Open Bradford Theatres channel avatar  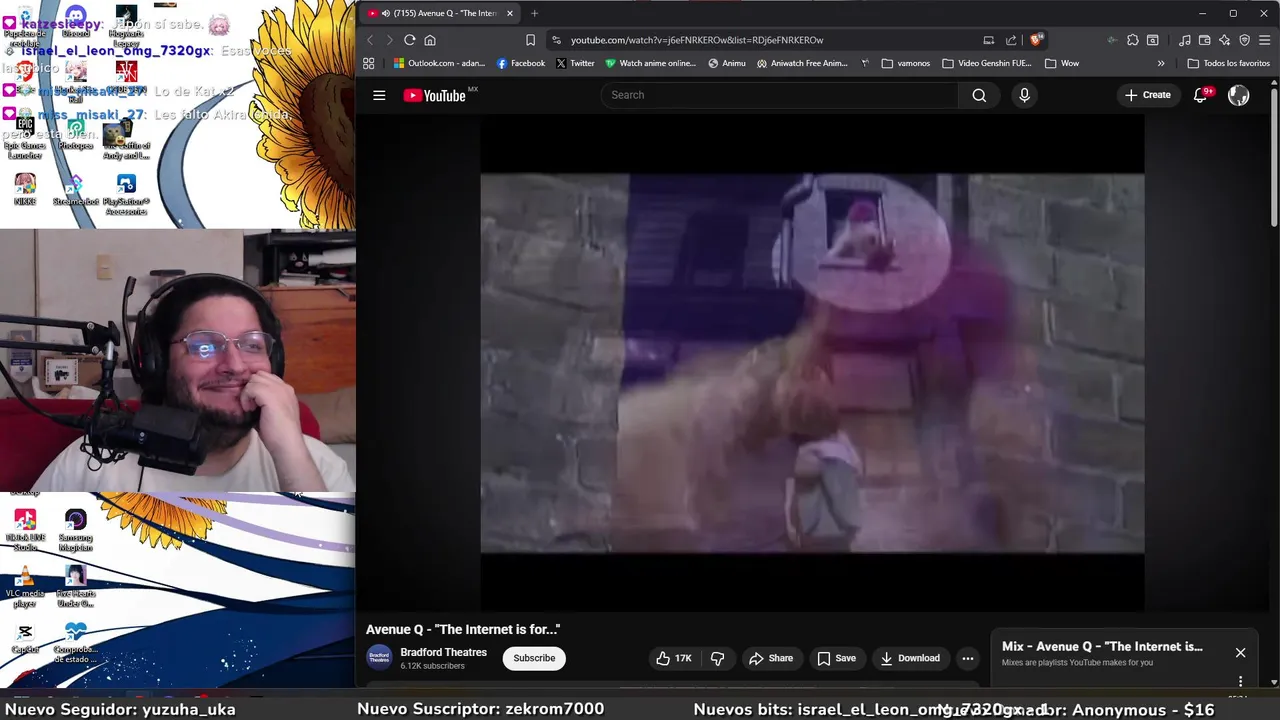(379, 657)
